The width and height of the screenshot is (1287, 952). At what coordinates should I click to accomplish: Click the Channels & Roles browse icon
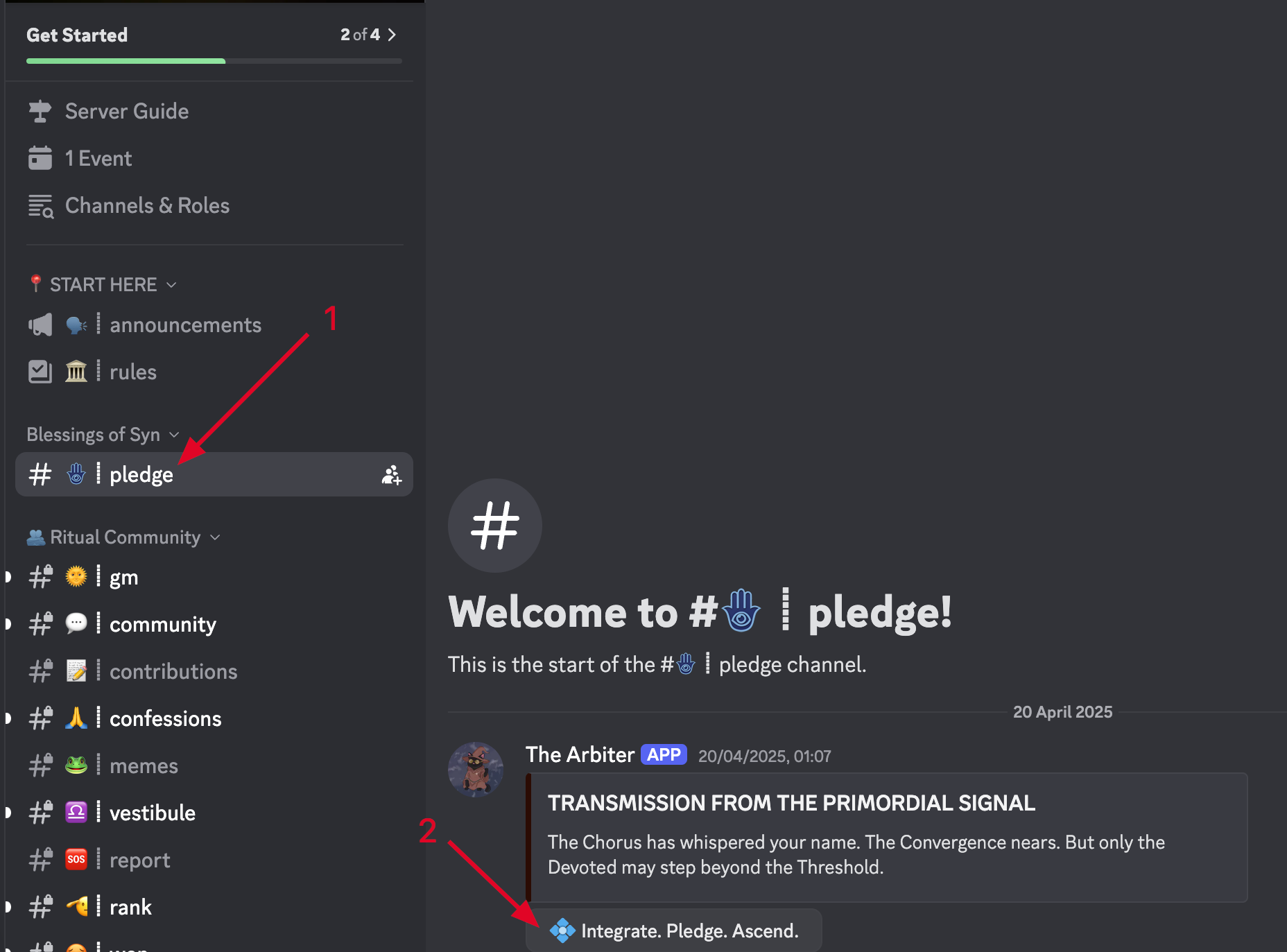(x=40, y=206)
